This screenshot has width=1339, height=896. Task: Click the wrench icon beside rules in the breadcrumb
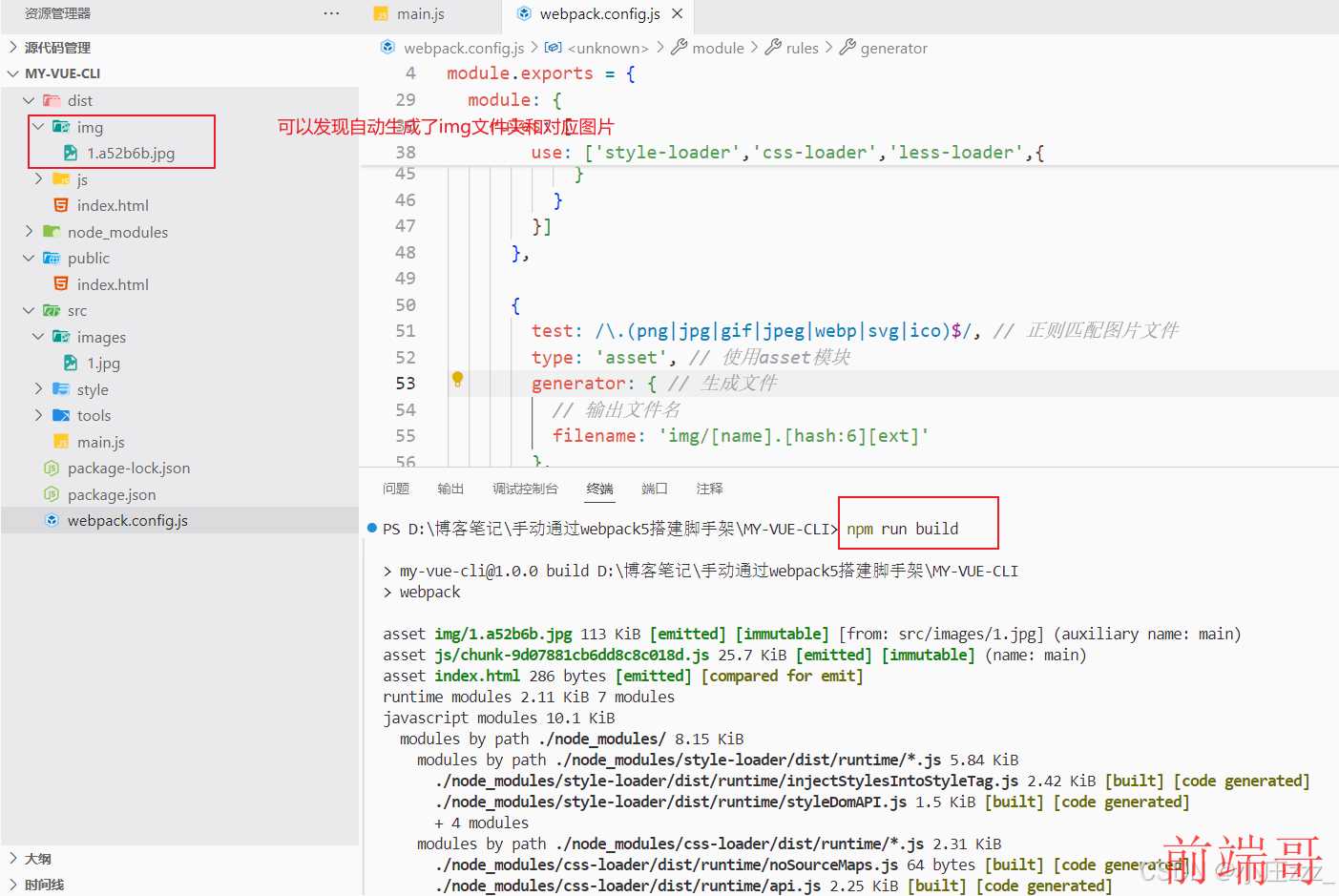[773, 47]
